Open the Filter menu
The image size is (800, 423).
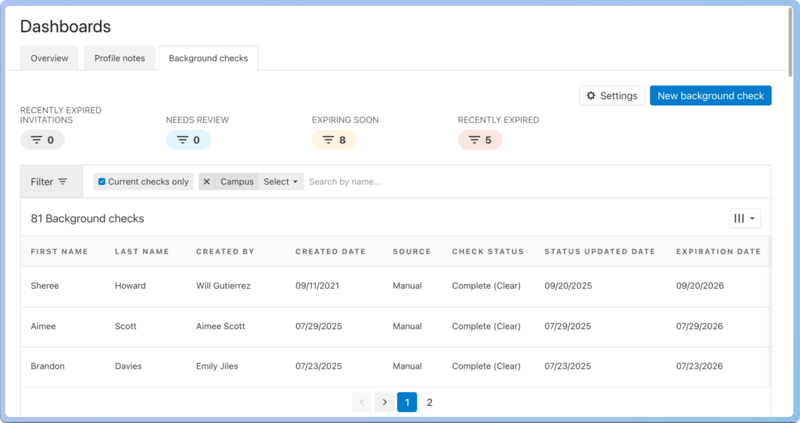tap(52, 182)
